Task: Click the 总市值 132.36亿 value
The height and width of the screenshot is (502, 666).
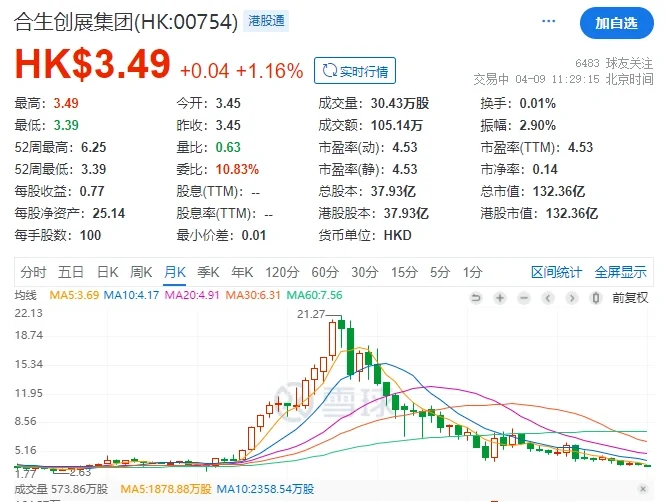Action: click(559, 191)
